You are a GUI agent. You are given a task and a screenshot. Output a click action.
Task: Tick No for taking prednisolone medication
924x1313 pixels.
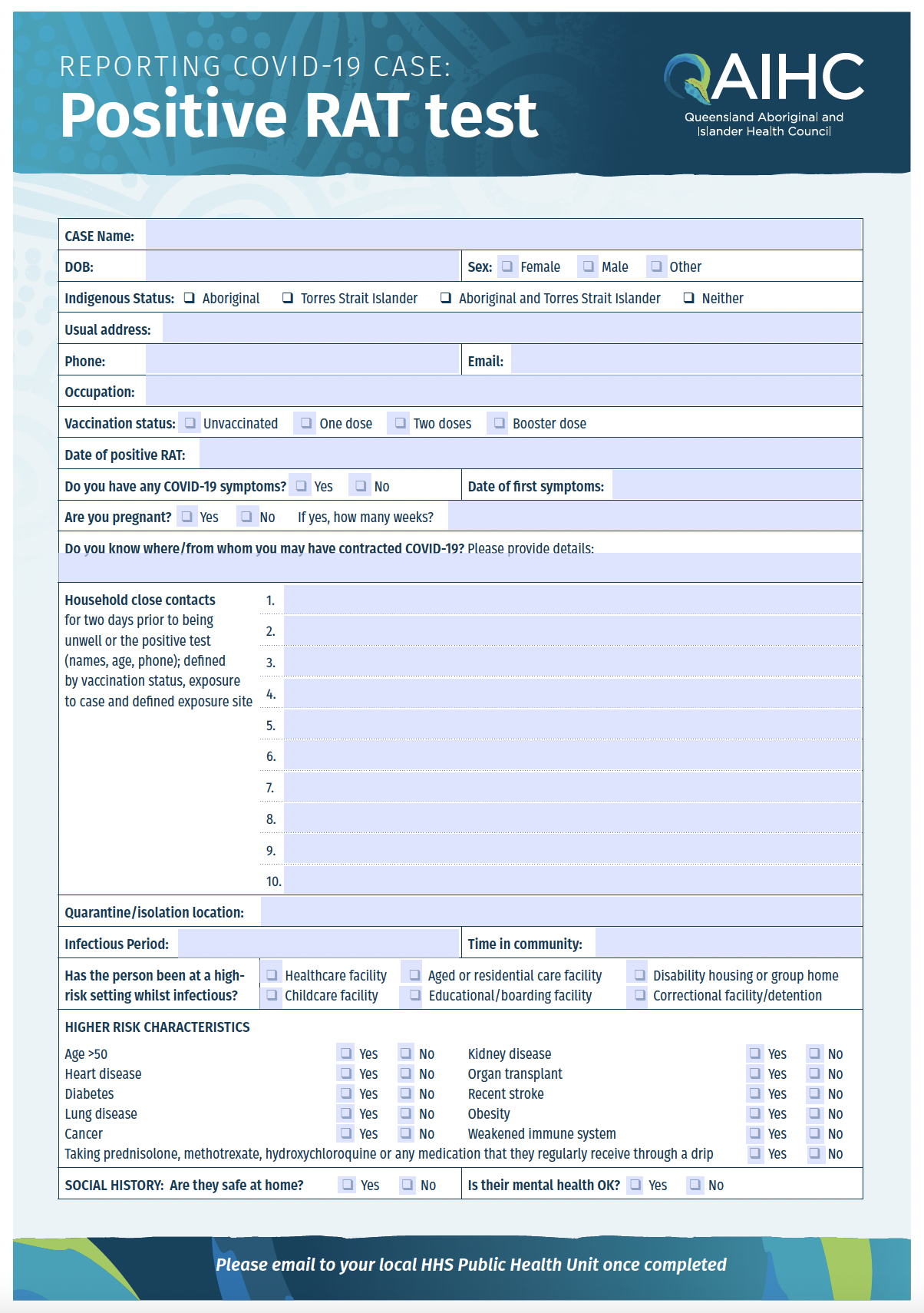click(815, 1153)
